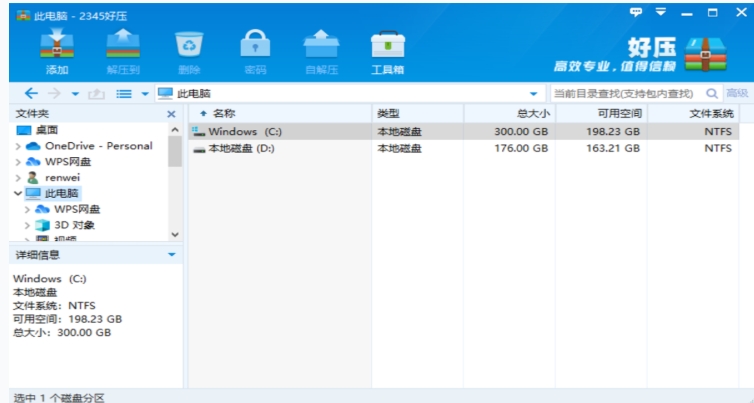
Task: Click the 300.00 GB total size cell
Action: (521, 131)
